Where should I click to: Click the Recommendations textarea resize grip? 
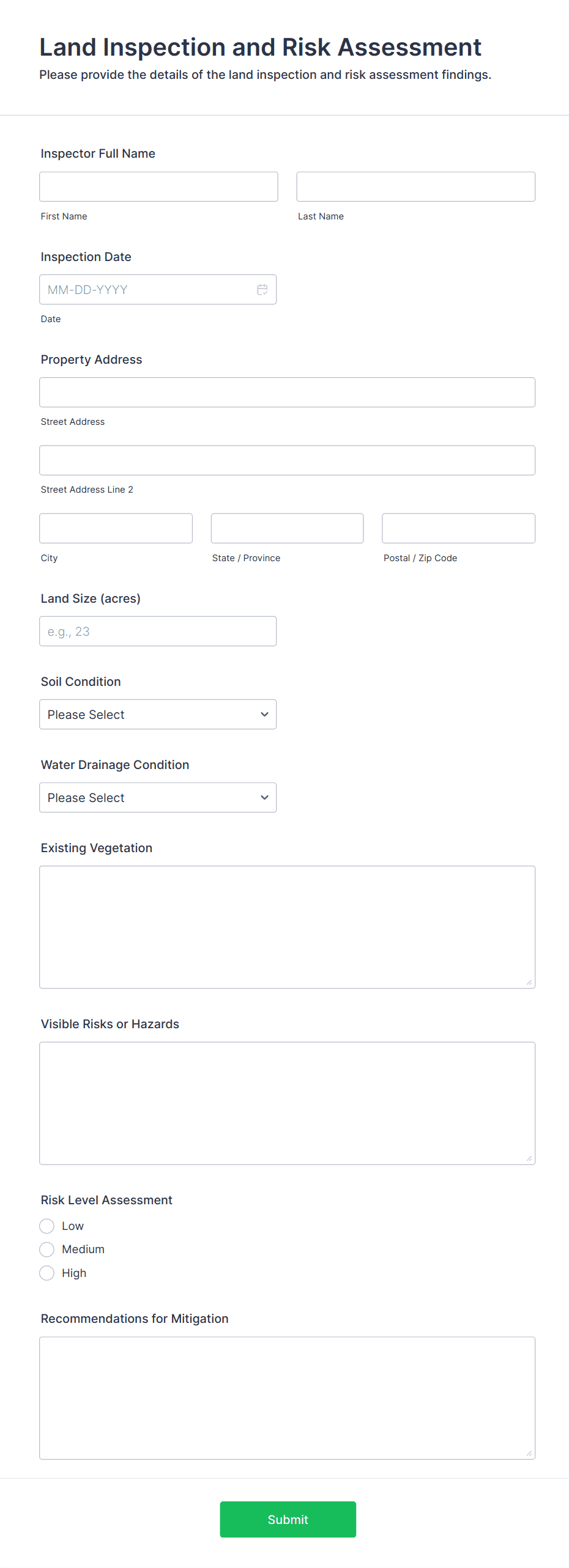click(x=529, y=1453)
